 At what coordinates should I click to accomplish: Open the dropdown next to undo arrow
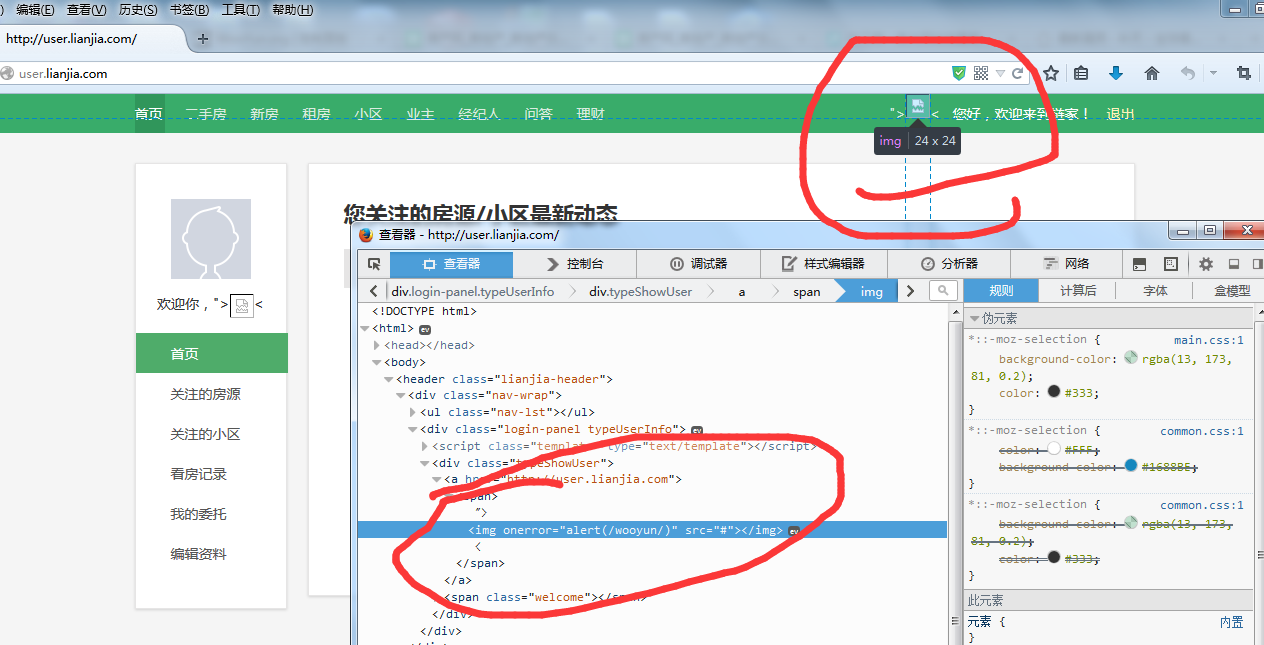click(x=1213, y=73)
